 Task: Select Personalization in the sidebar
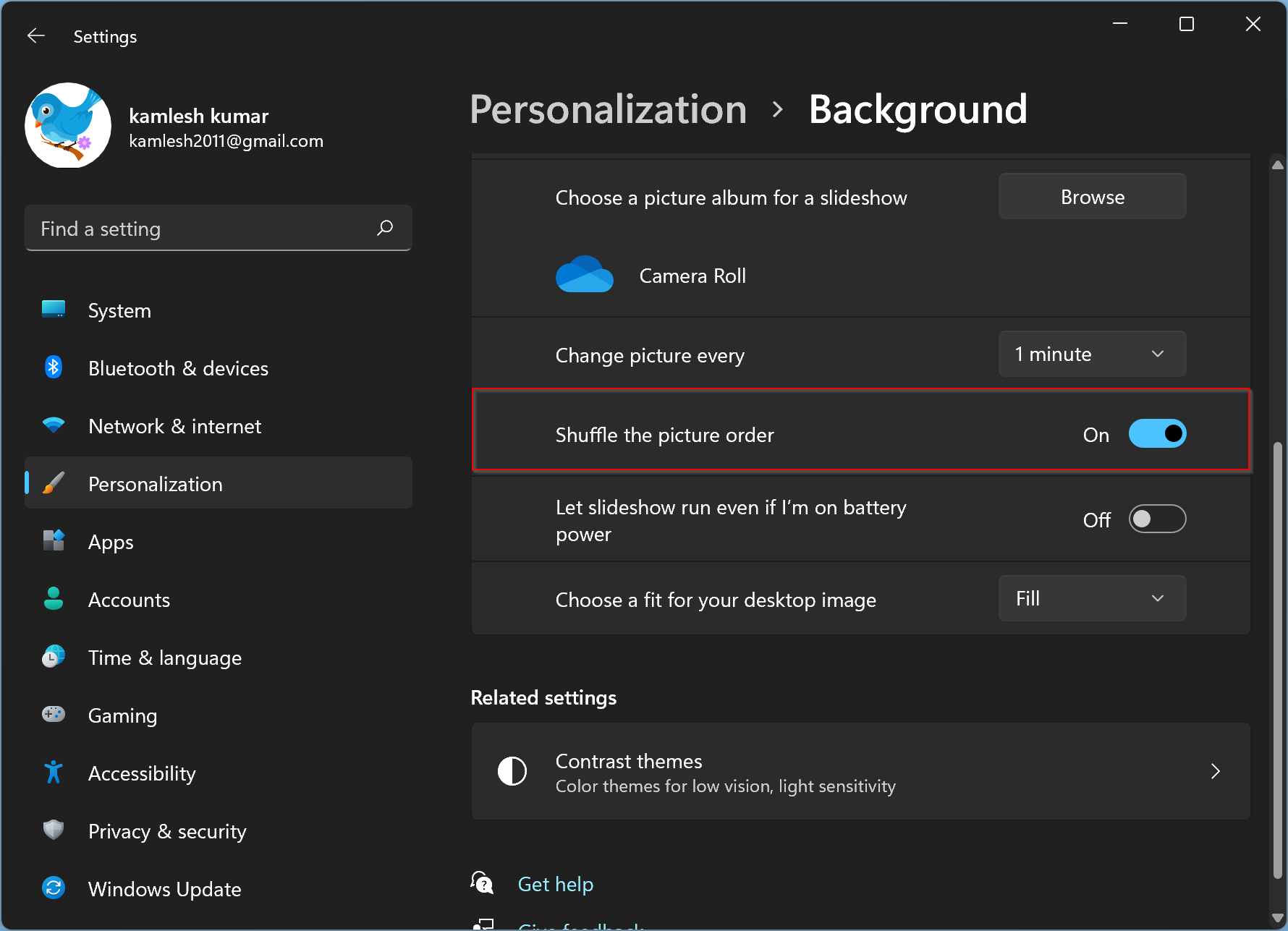point(219,482)
